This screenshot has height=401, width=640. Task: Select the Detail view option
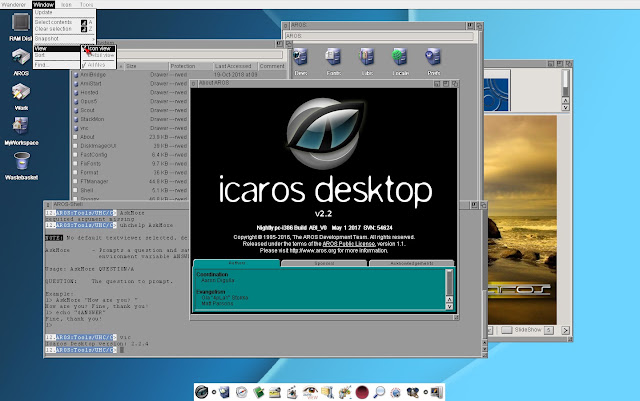[x=98, y=55]
